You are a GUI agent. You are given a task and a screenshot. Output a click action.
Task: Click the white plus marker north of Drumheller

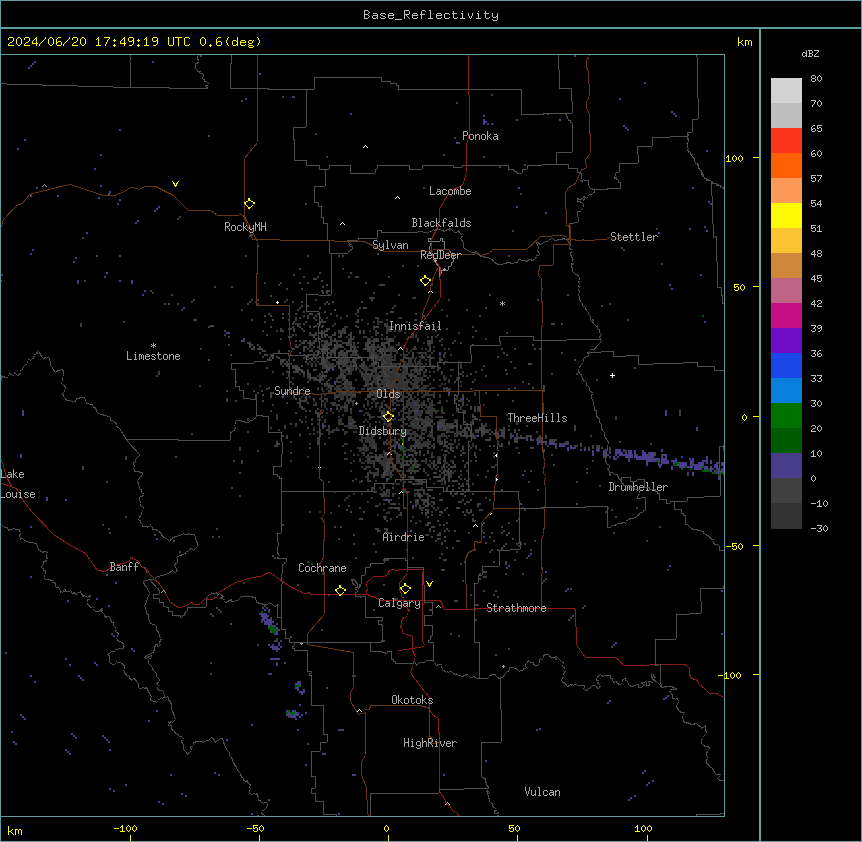pyautogui.click(x=612, y=375)
